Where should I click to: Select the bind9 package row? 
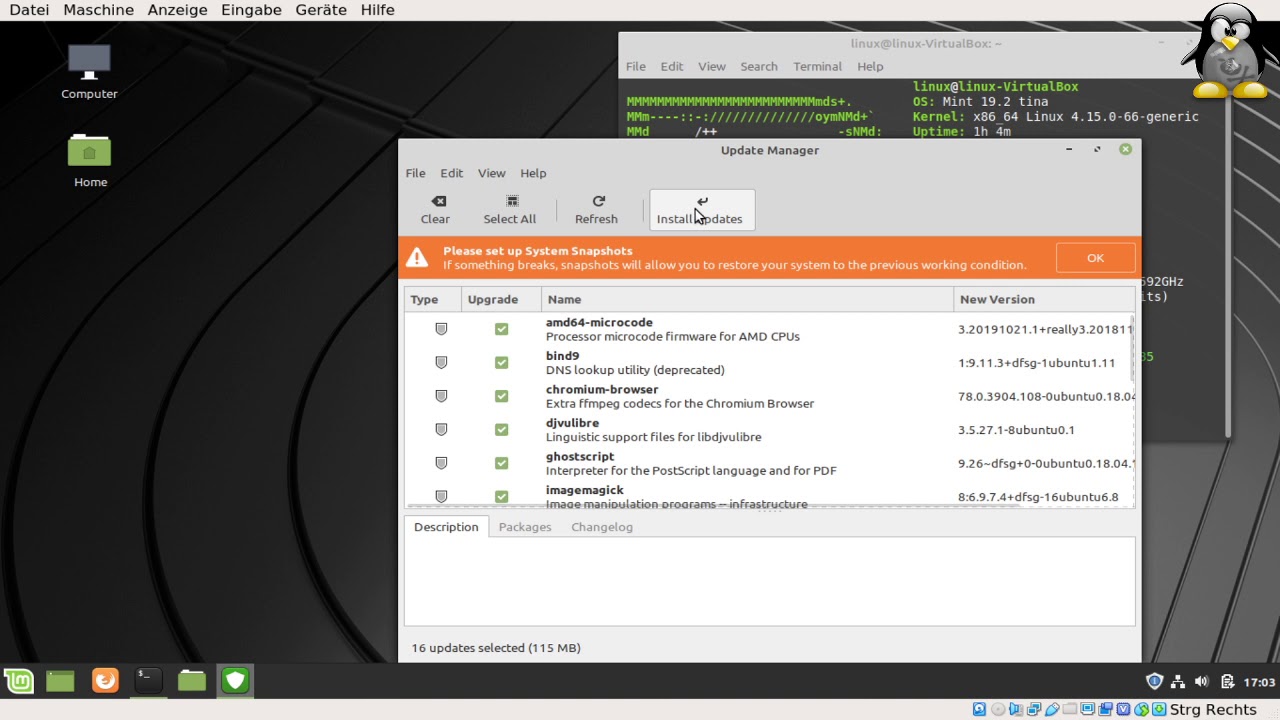coord(769,363)
